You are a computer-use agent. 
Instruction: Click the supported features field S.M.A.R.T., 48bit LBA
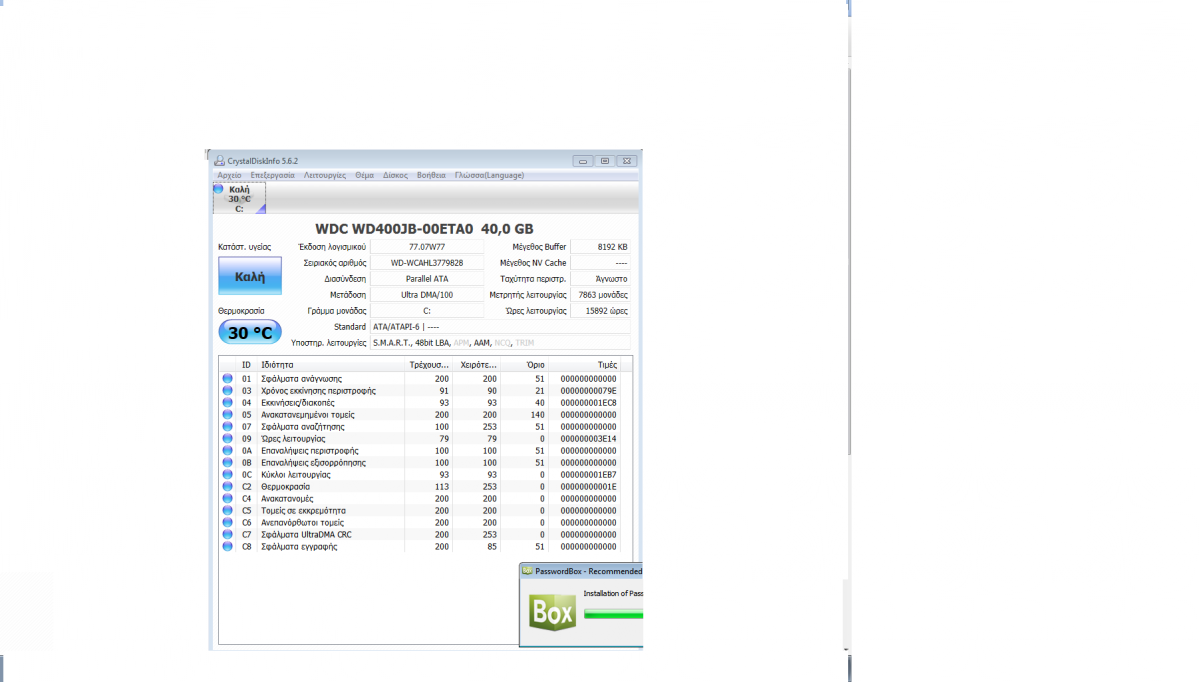click(x=501, y=343)
